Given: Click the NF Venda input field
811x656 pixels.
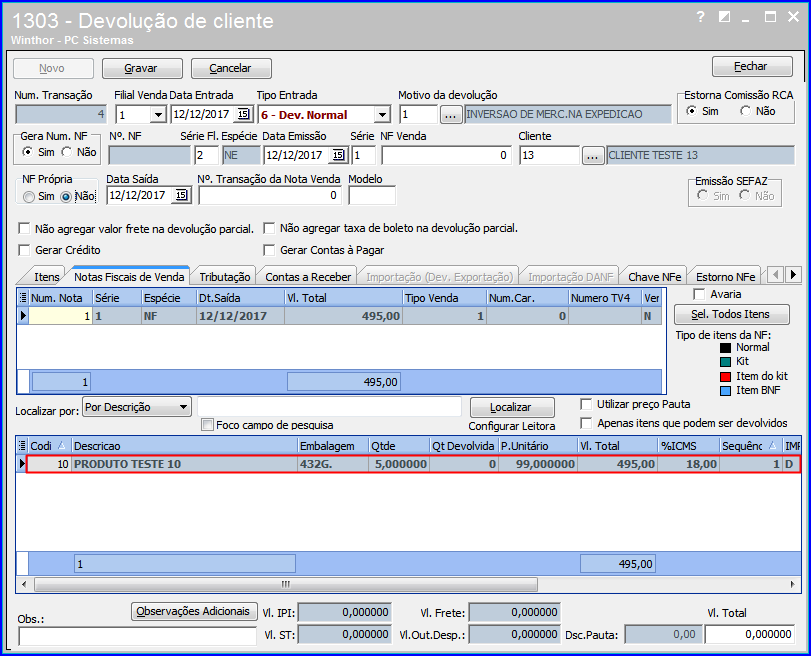Looking at the screenshot, I should click(x=446, y=155).
